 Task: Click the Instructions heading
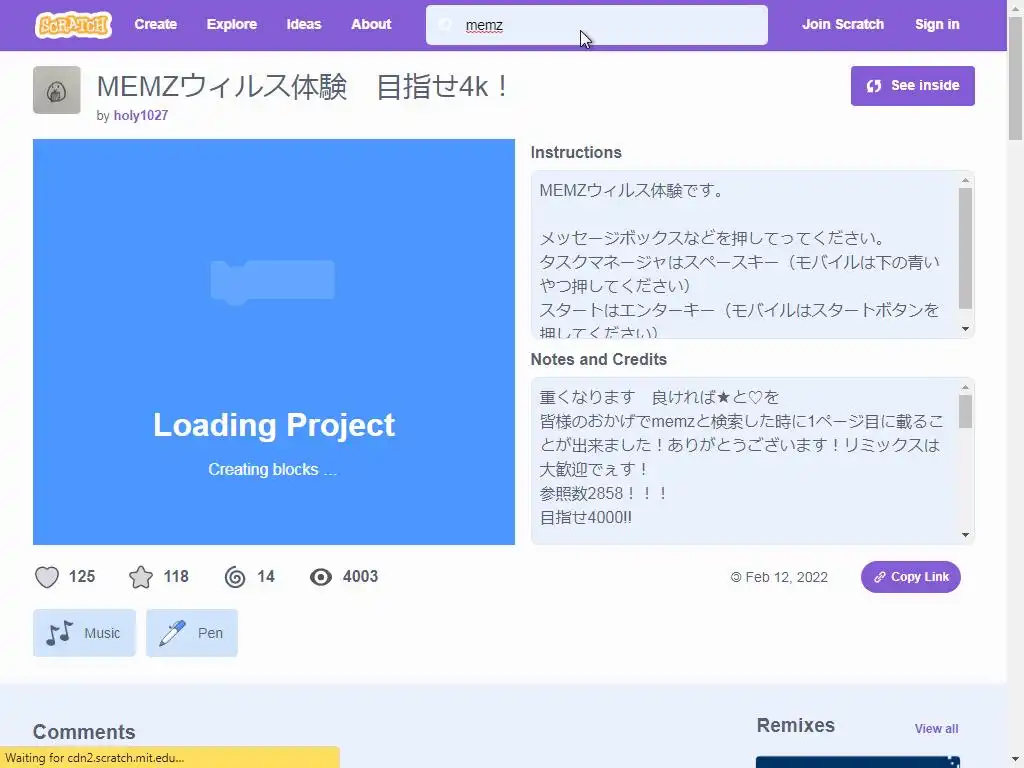(x=576, y=152)
